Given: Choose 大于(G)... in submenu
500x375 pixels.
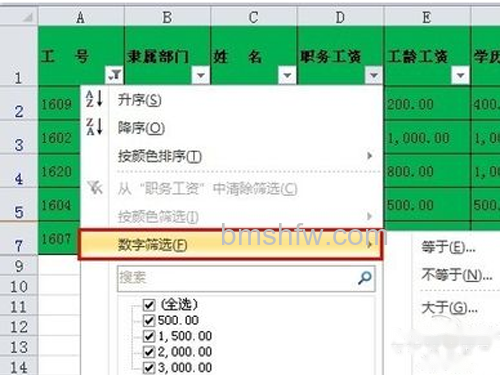Looking at the screenshot, I should click(449, 308).
